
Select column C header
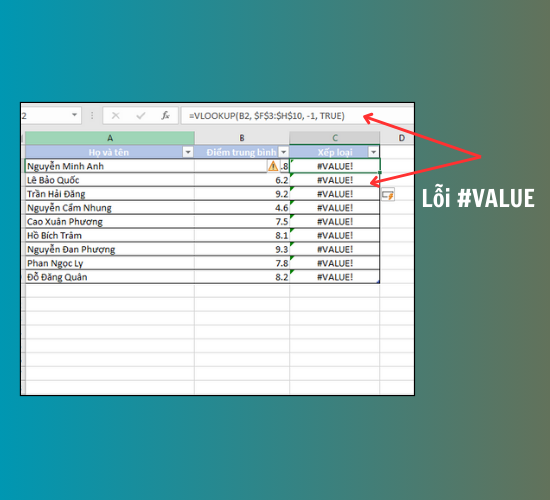pos(335,138)
